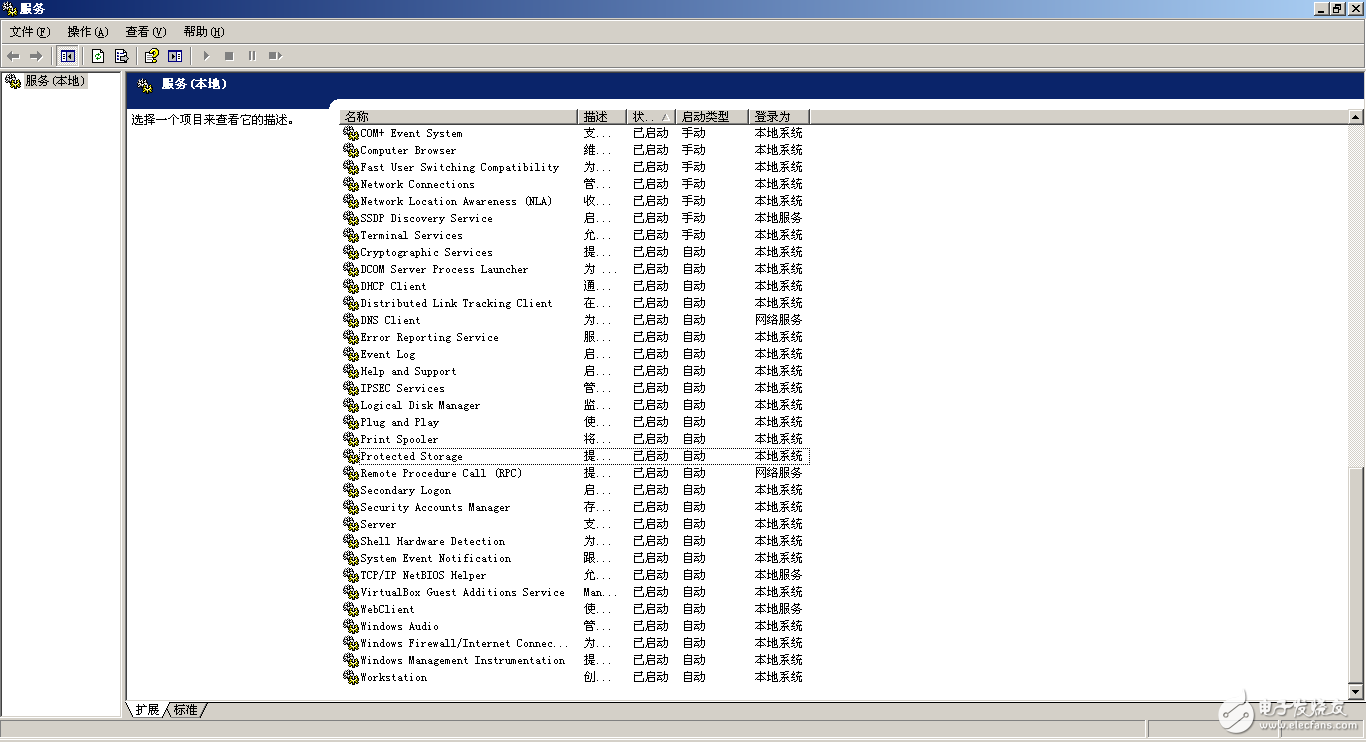
Task: Click the gear icon beside Server
Action: (350, 524)
